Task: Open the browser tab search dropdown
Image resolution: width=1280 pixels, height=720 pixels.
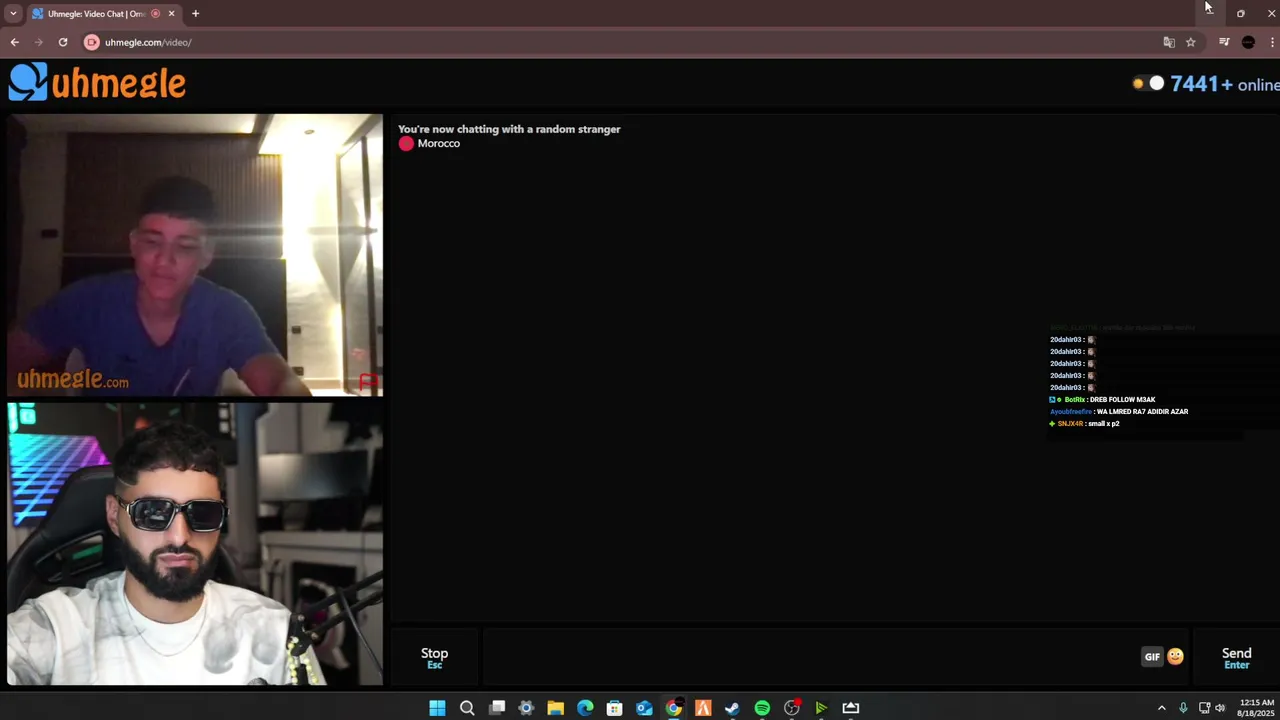Action: click(13, 13)
